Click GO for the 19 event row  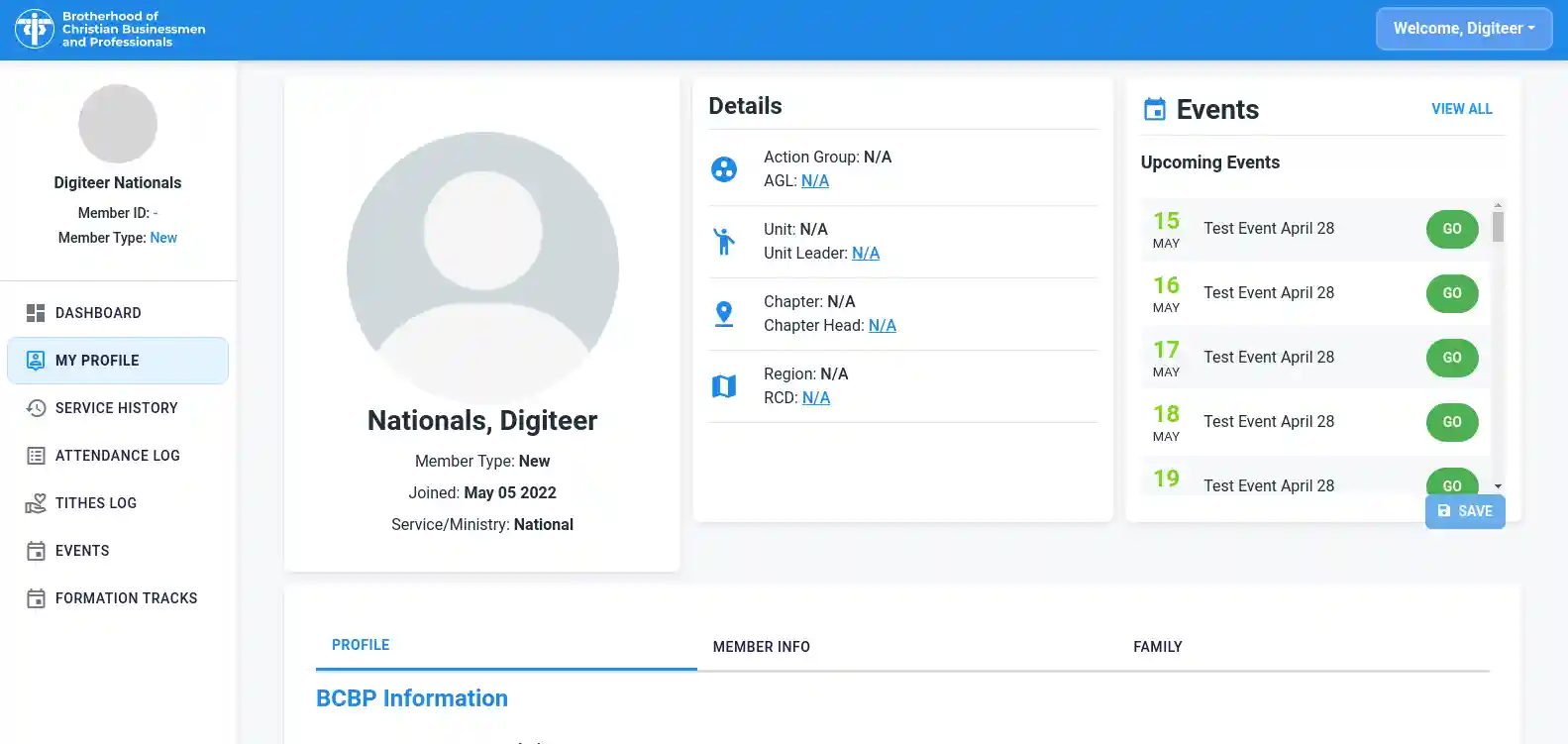(1452, 482)
